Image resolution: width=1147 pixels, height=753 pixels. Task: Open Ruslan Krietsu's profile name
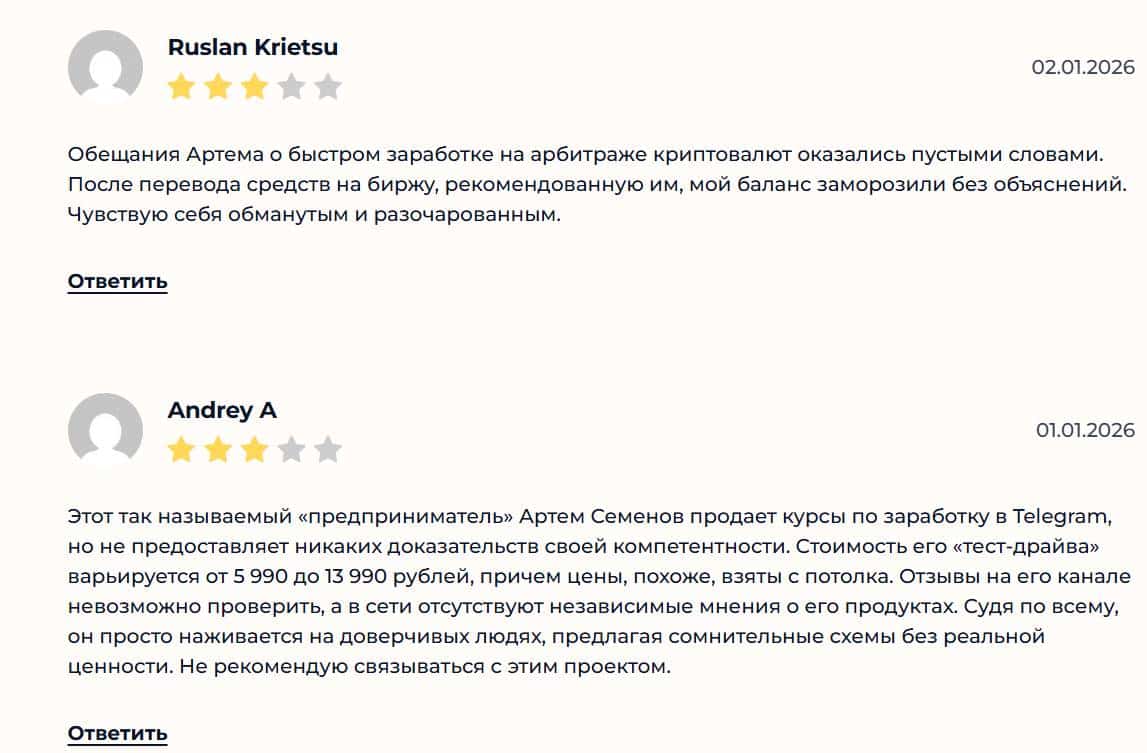click(x=252, y=46)
